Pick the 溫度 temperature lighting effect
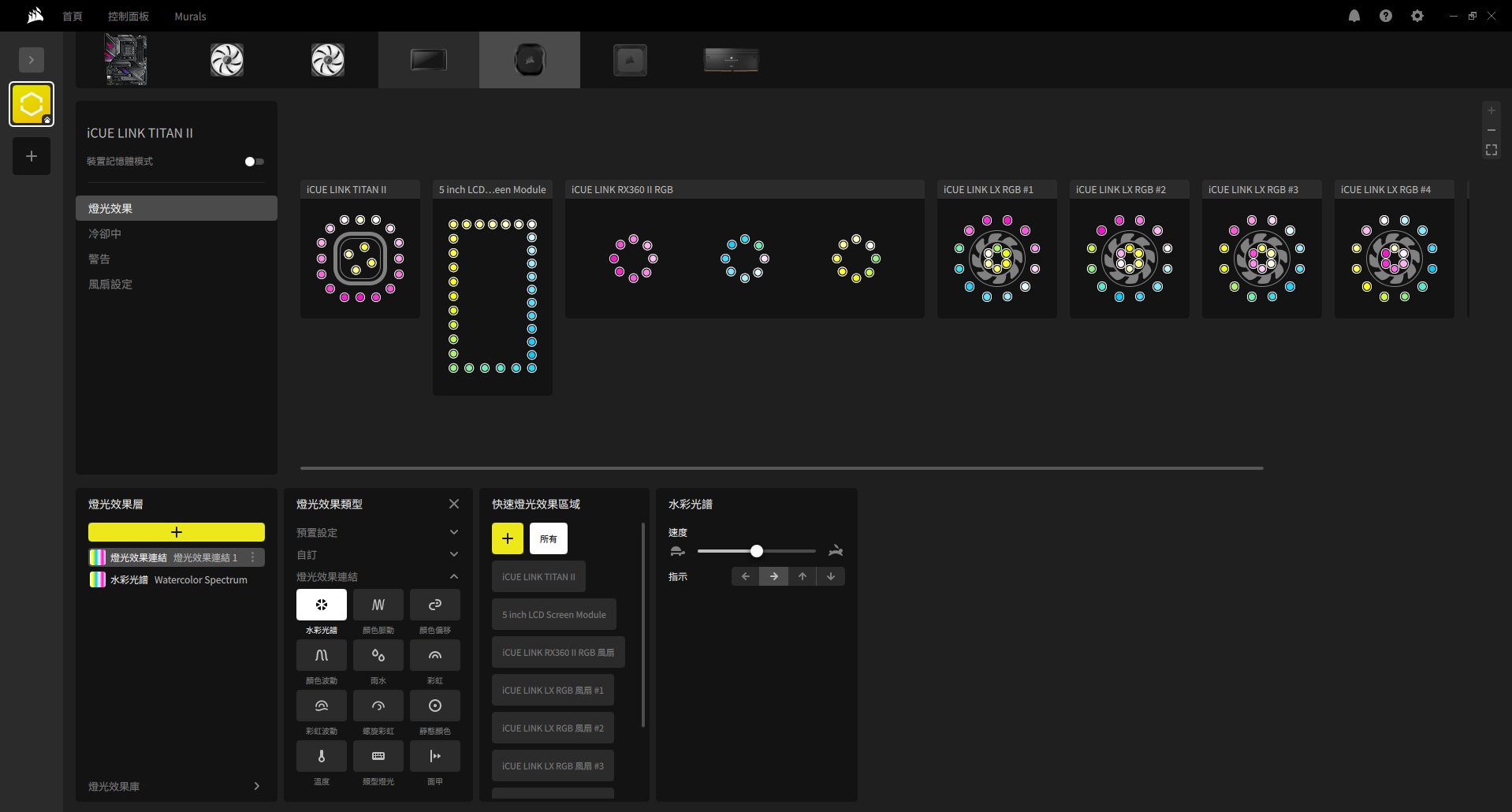This screenshot has height=812, width=1512. point(322,756)
